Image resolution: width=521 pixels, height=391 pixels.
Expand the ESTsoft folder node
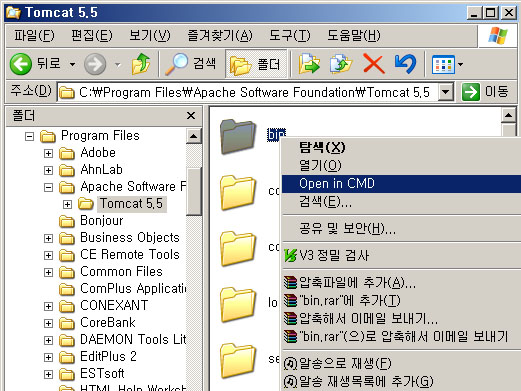[x=48, y=374]
